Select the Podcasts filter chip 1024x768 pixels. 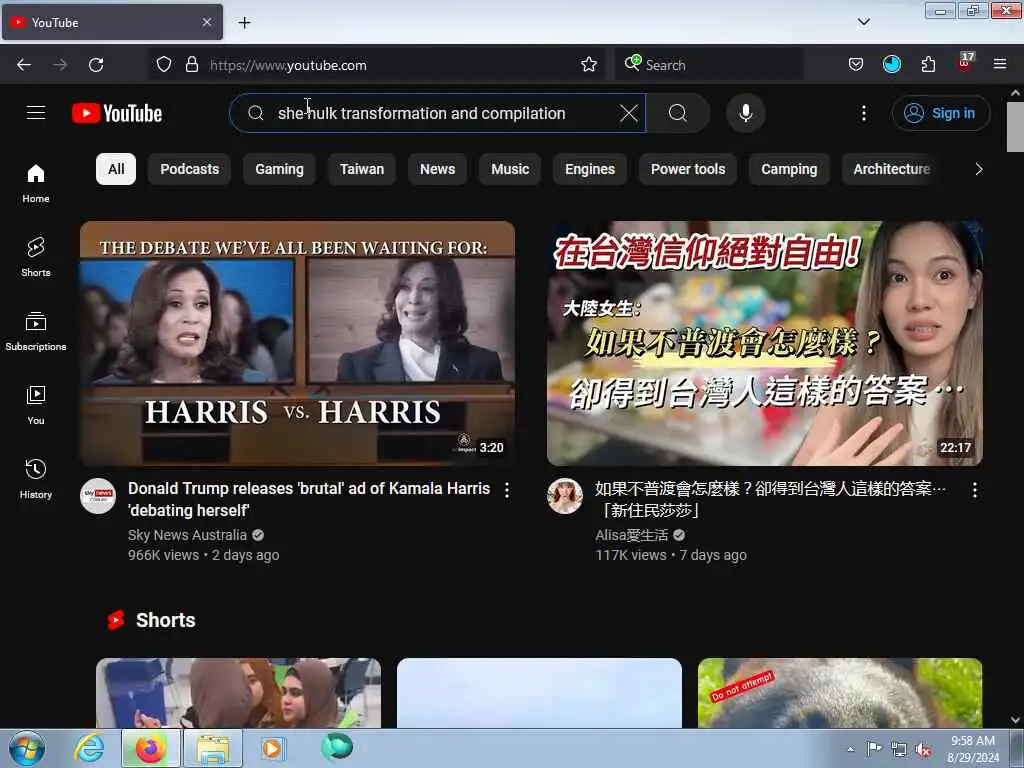[x=189, y=169]
